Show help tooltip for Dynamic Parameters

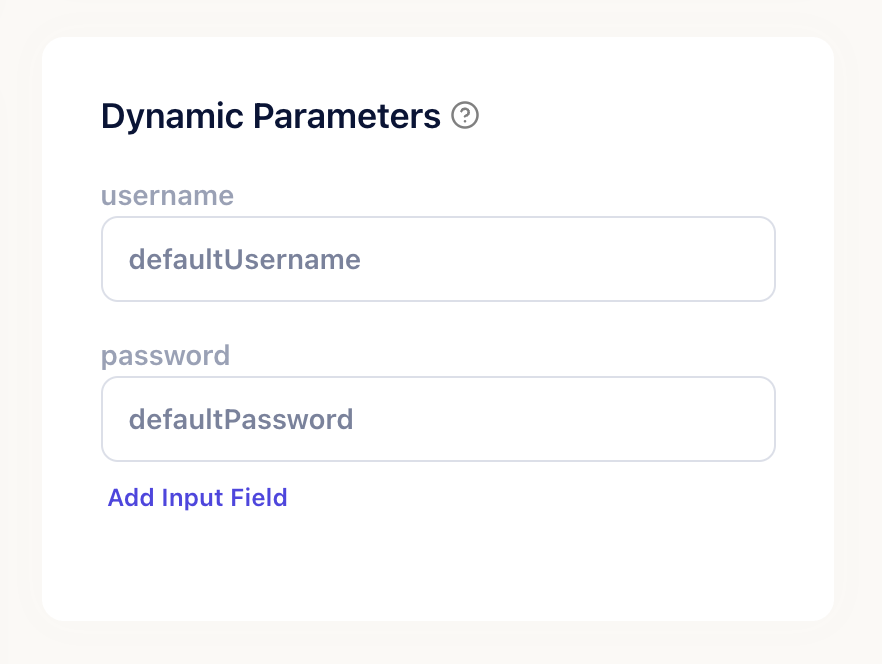[465, 115]
